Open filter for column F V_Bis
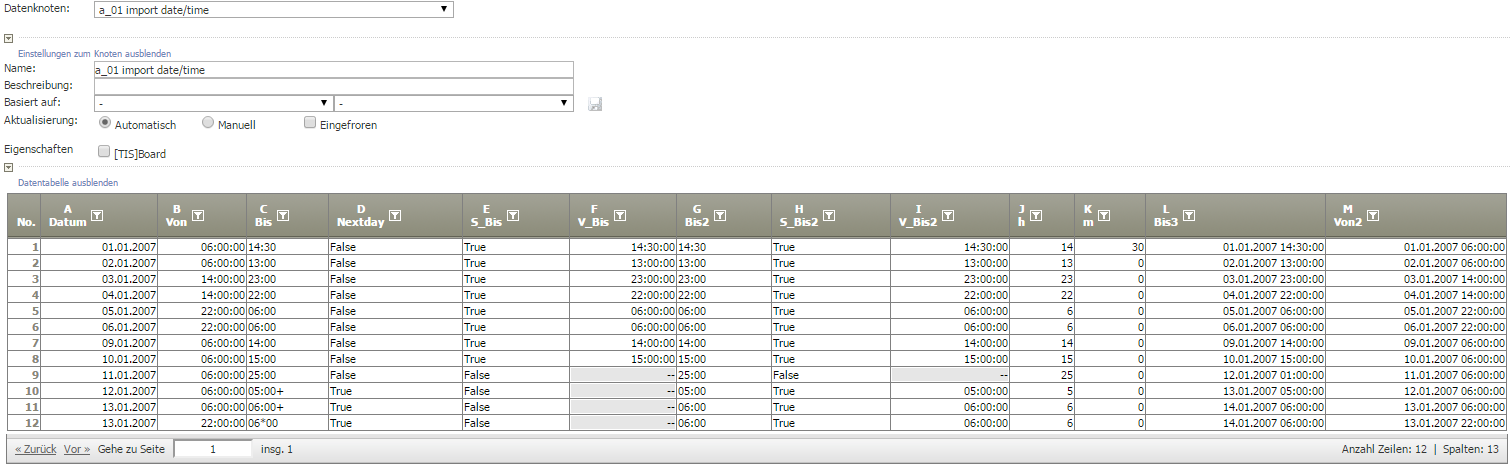1512x468 pixels. click(x=620, y=215)
